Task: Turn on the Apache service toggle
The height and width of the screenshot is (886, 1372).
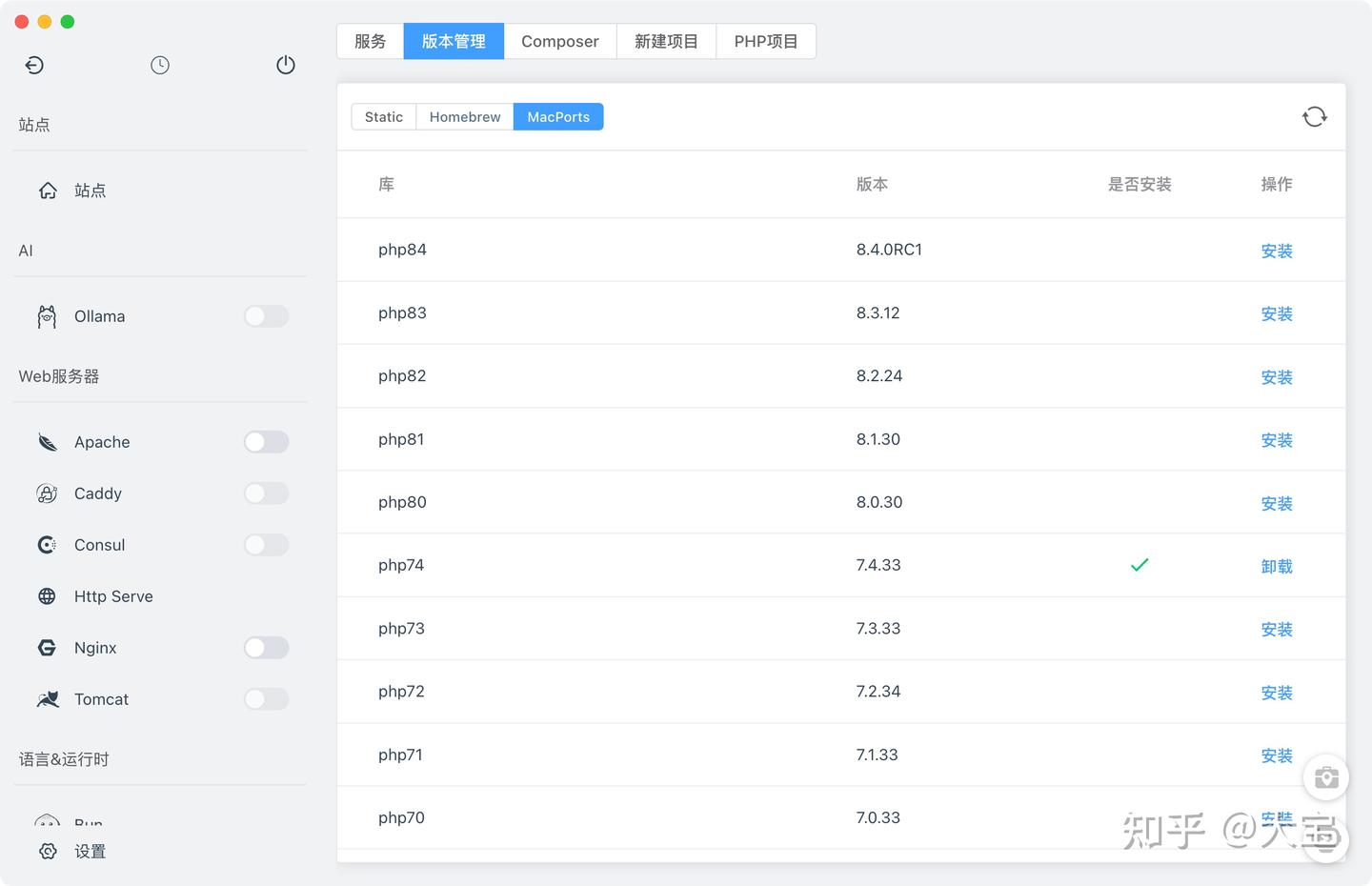Action: tap(266, 441)
